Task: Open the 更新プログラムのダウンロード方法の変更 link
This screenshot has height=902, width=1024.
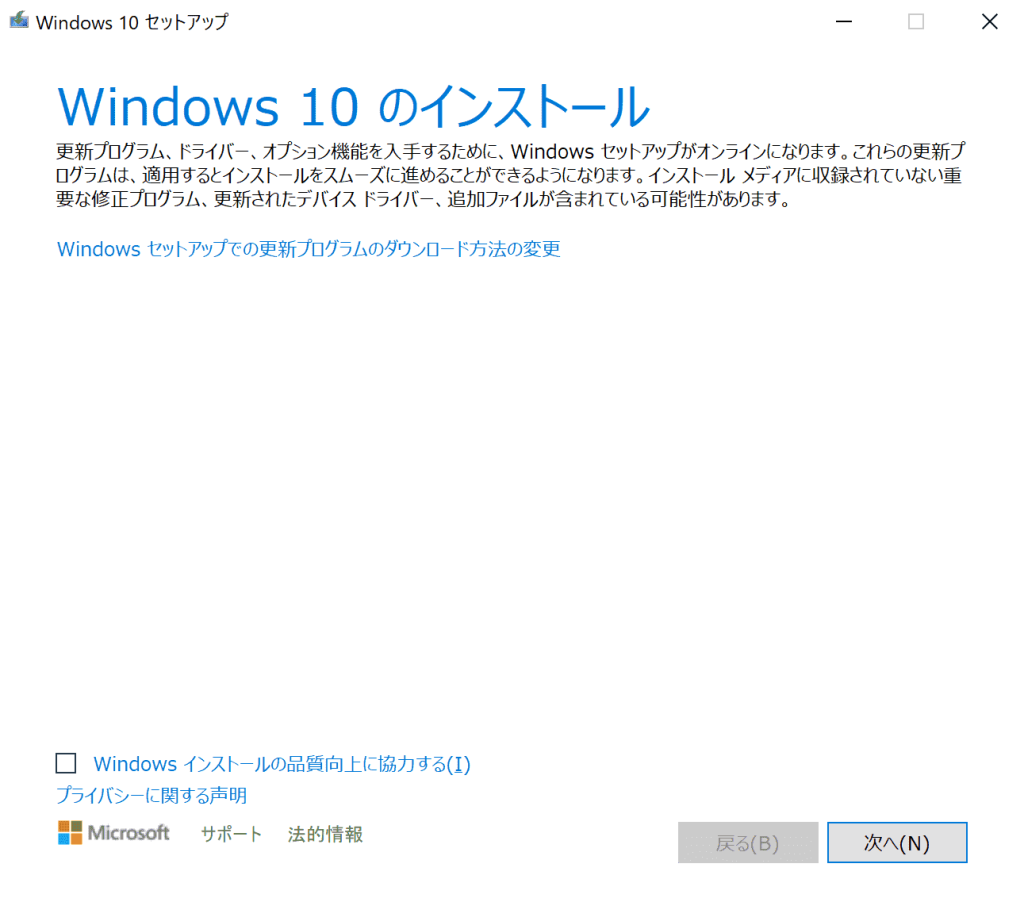Action: click(x=307, y=249)
